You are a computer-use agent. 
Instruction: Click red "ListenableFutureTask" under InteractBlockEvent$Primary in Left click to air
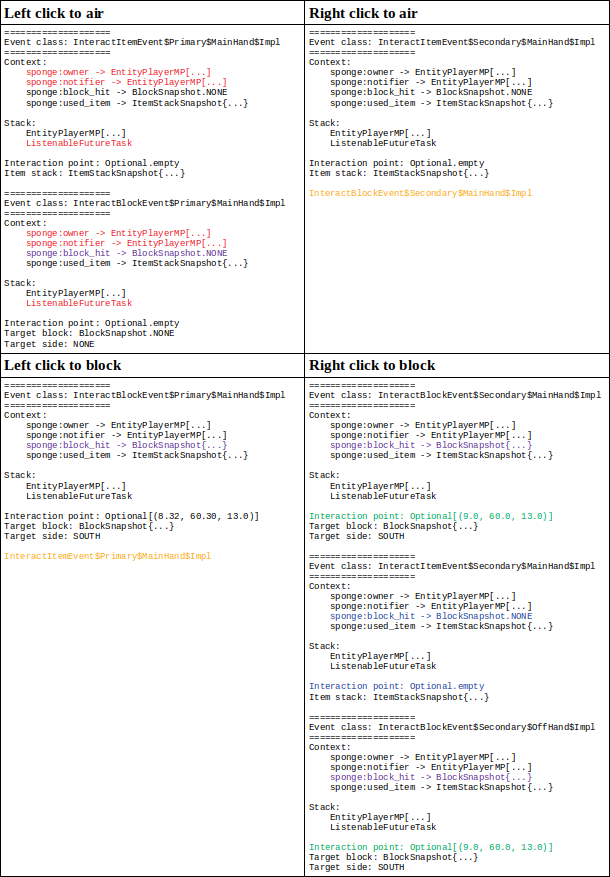coord(79,303)
